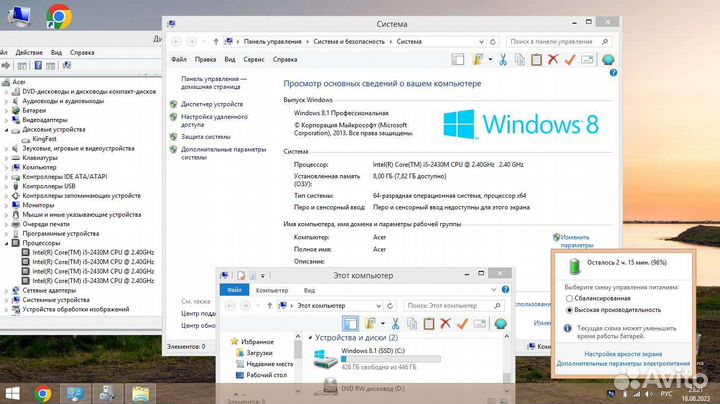The height and width of the screenshot is (404, 720).
Task: Open Справка menu in Система window
Action: tap(285, 60)
